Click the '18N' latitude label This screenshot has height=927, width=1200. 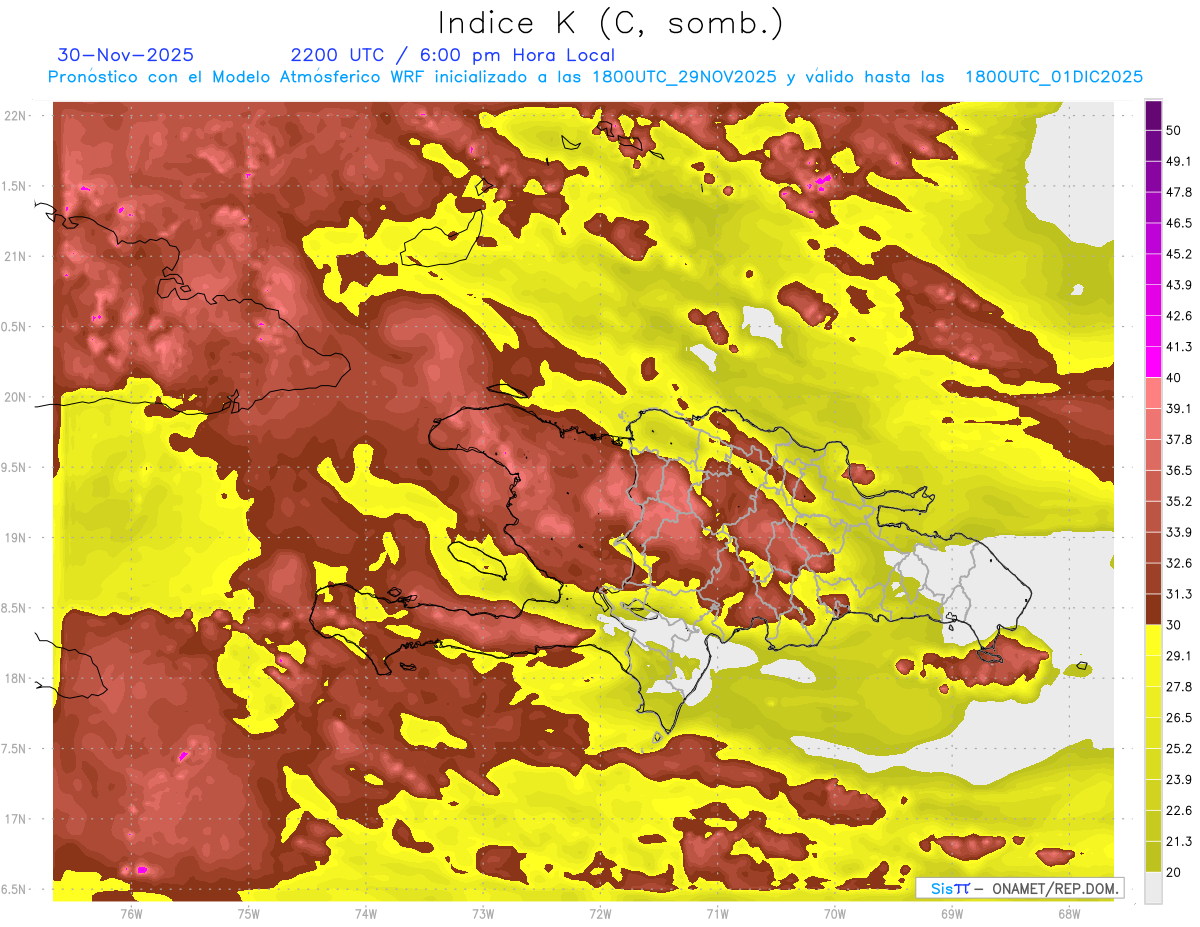pos(16,678)
